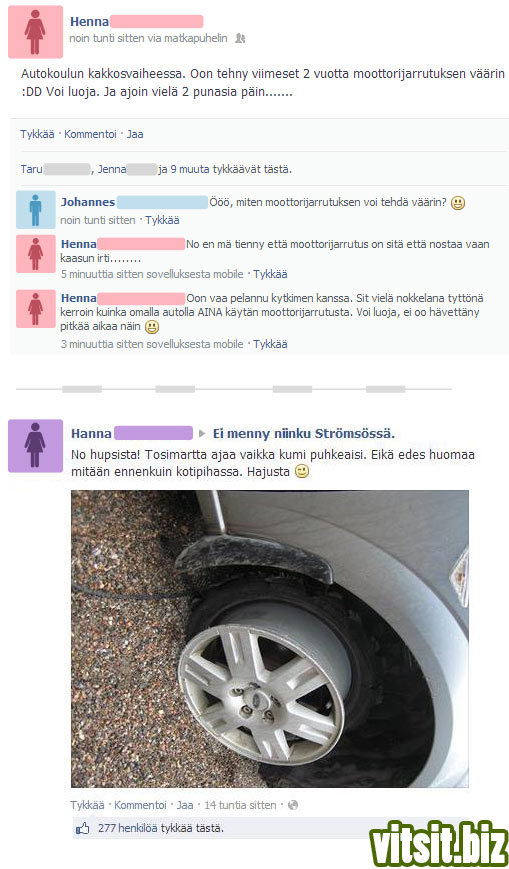Screen dimensions: 509x869
Task: Click the globe privacy icon after 14 tuntia sitten
Action: point(293,805)
